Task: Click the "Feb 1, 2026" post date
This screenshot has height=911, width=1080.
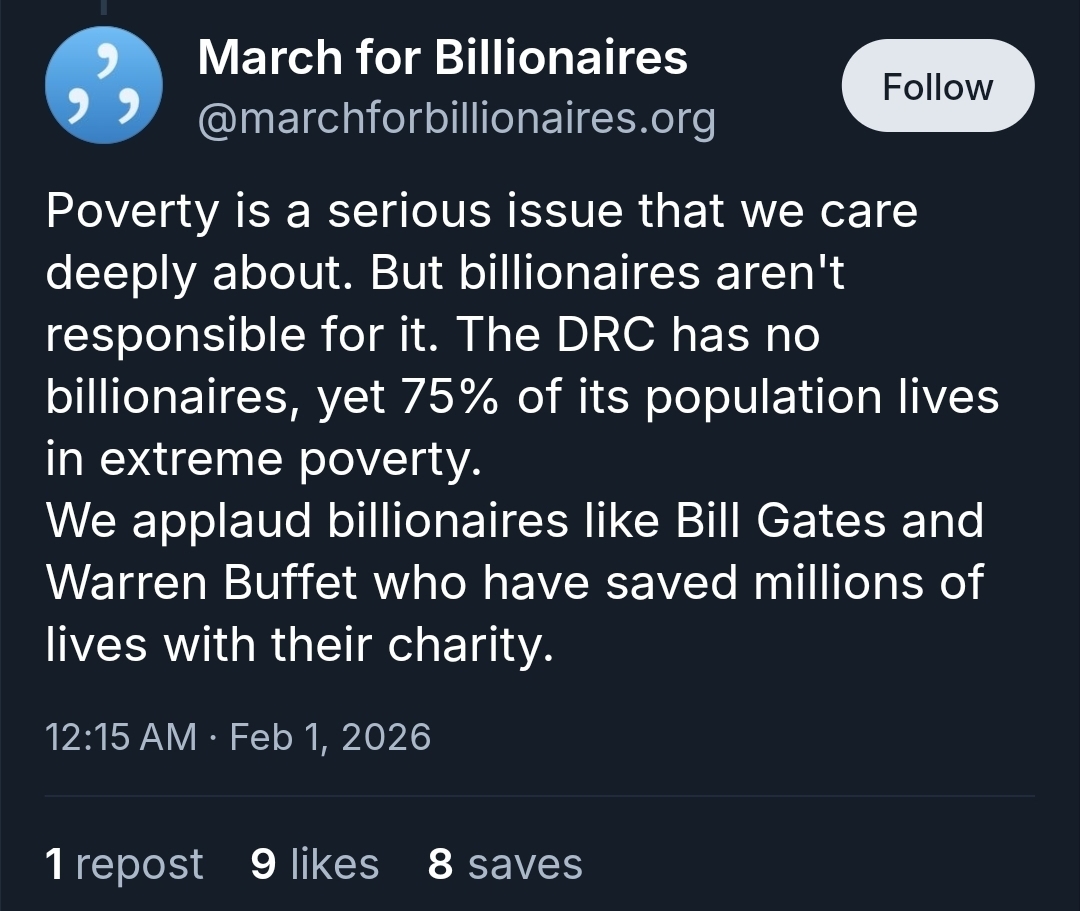Action: tap(331, 737)
